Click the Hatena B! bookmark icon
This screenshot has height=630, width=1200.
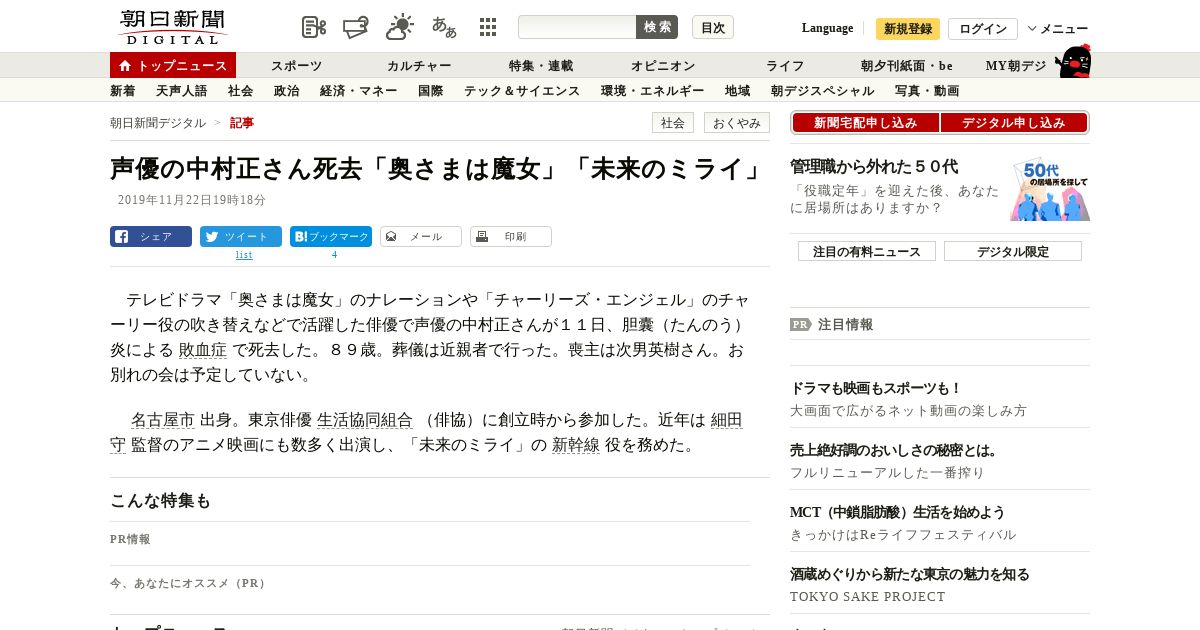point(300,237)
